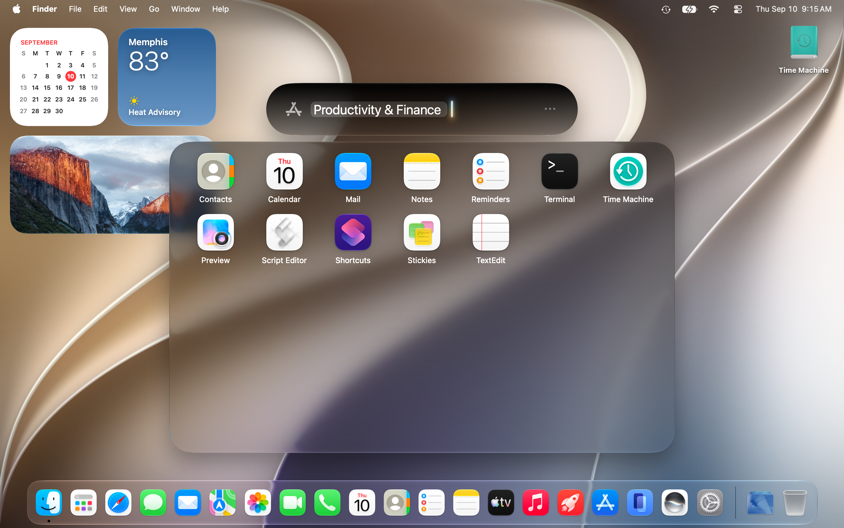The image size is (844, 528).
Task: Open the Time Machine volume on desktop
Action: click(x=804, y=50)
